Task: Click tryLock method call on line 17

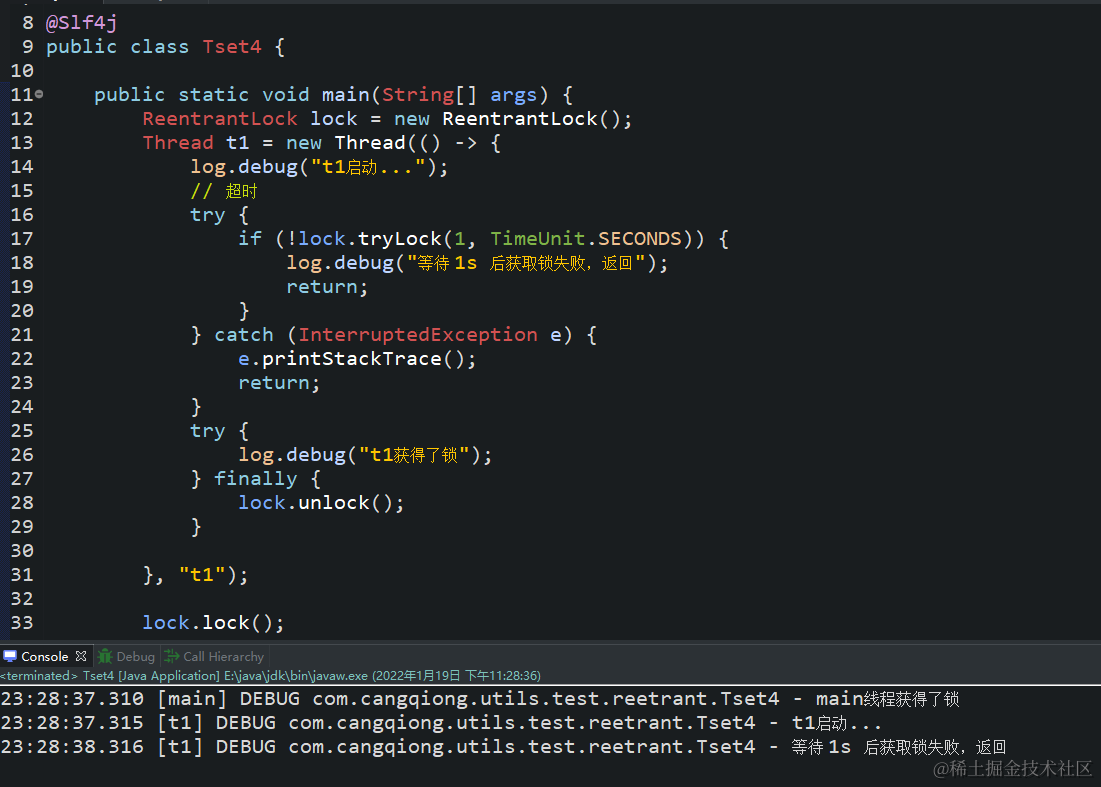Action: tap(400, 239)
